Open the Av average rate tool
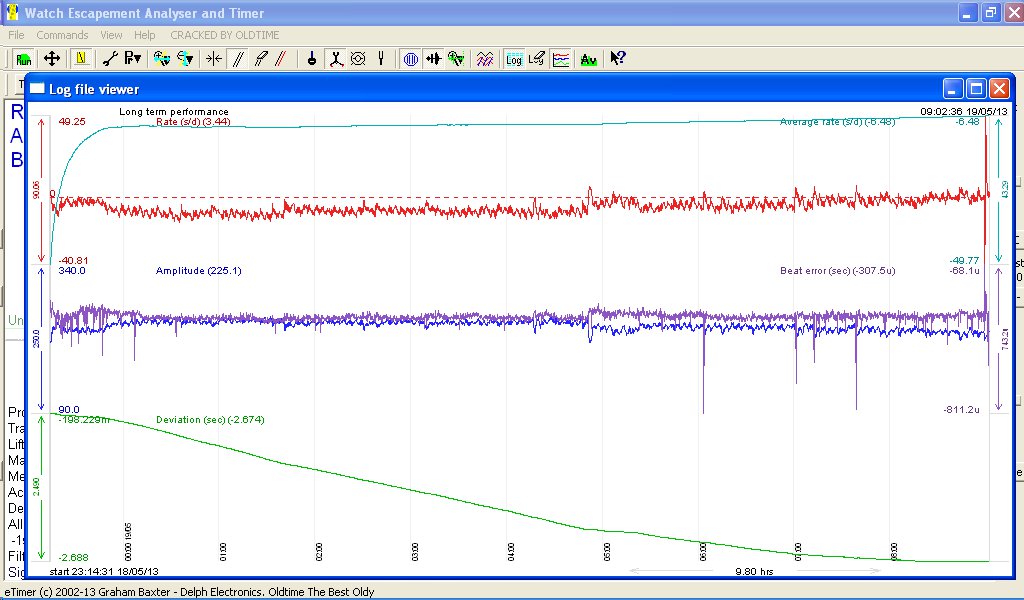Viewport: 1024px width, 600px height. pos(589,59)
